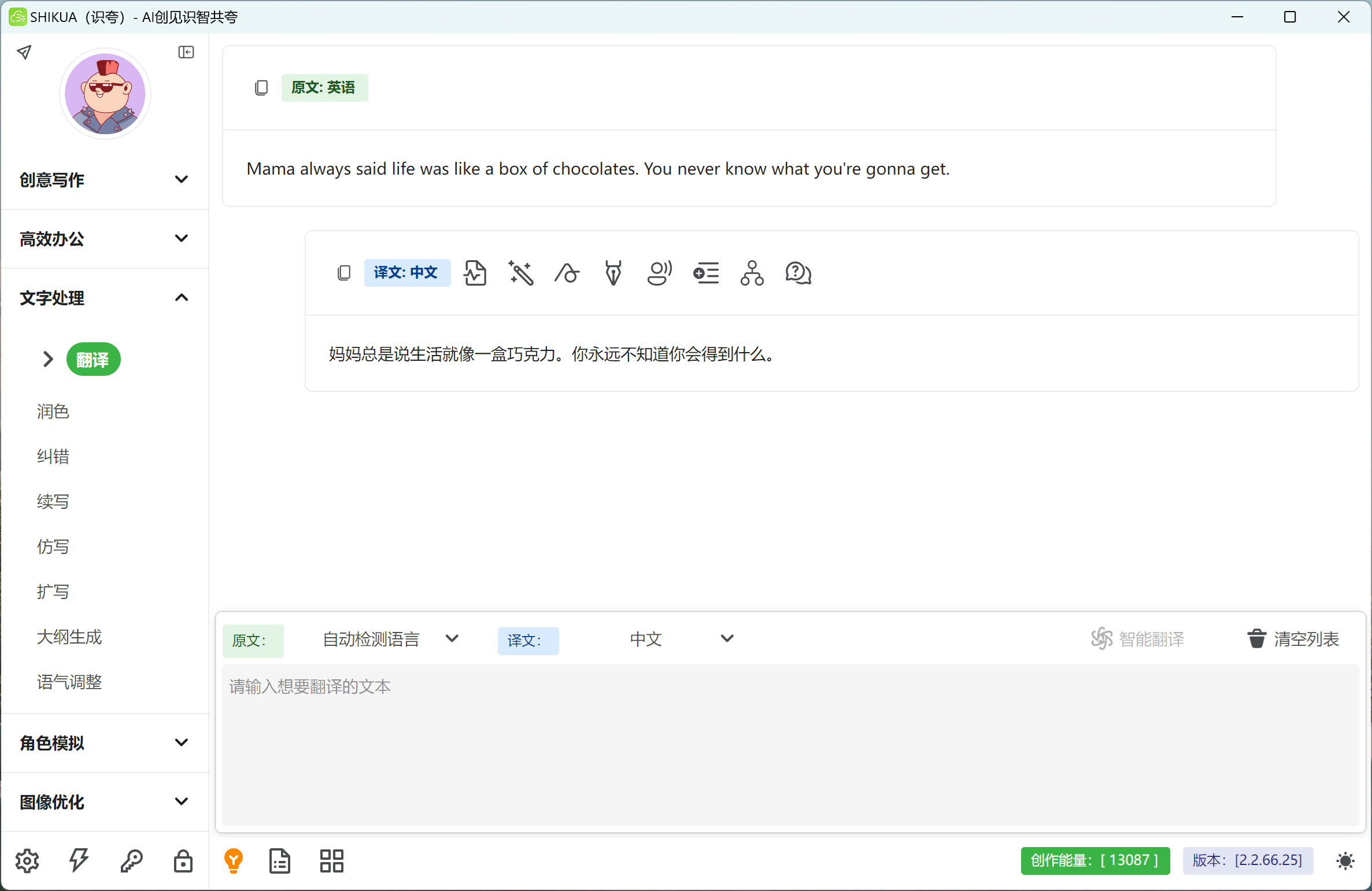
Task: Collapse the sidebar panel icon
Action: coord(186,53)
